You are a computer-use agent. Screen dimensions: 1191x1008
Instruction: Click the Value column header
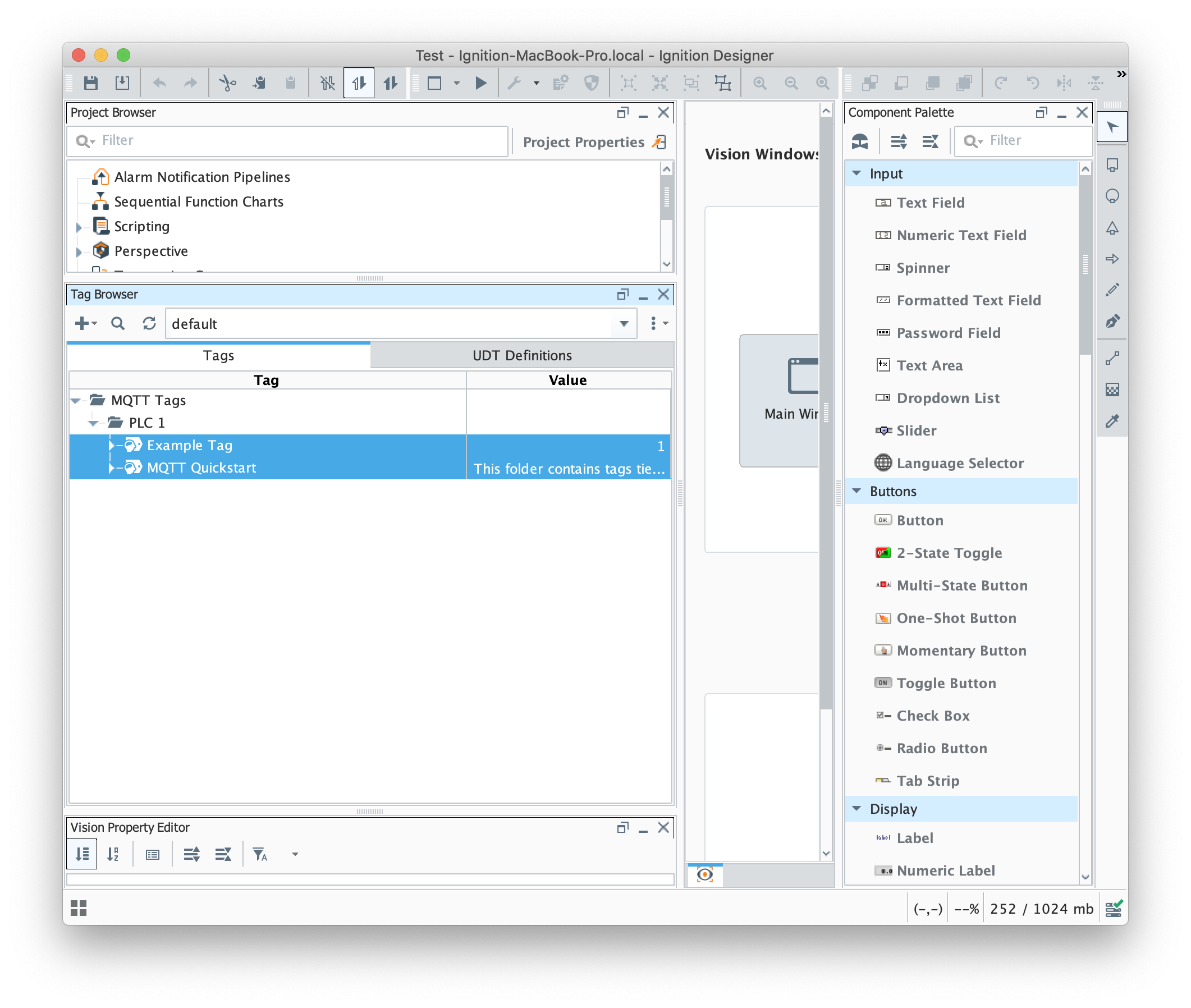[x=568, y=381]
